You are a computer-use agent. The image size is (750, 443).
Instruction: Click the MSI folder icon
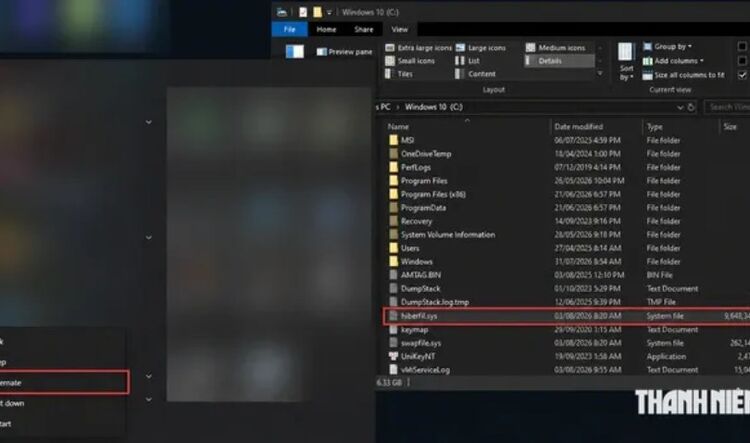click(393, 140)
